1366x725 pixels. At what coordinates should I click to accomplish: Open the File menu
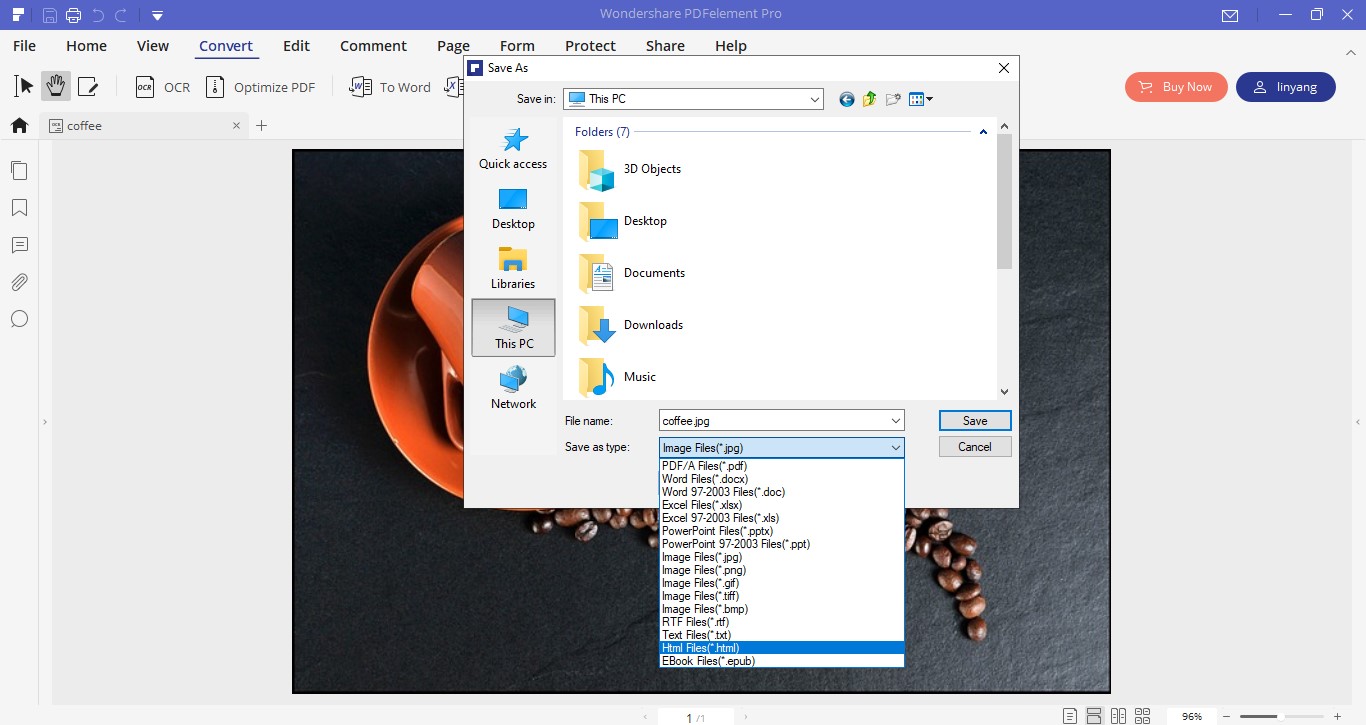[x=25, y=46]
